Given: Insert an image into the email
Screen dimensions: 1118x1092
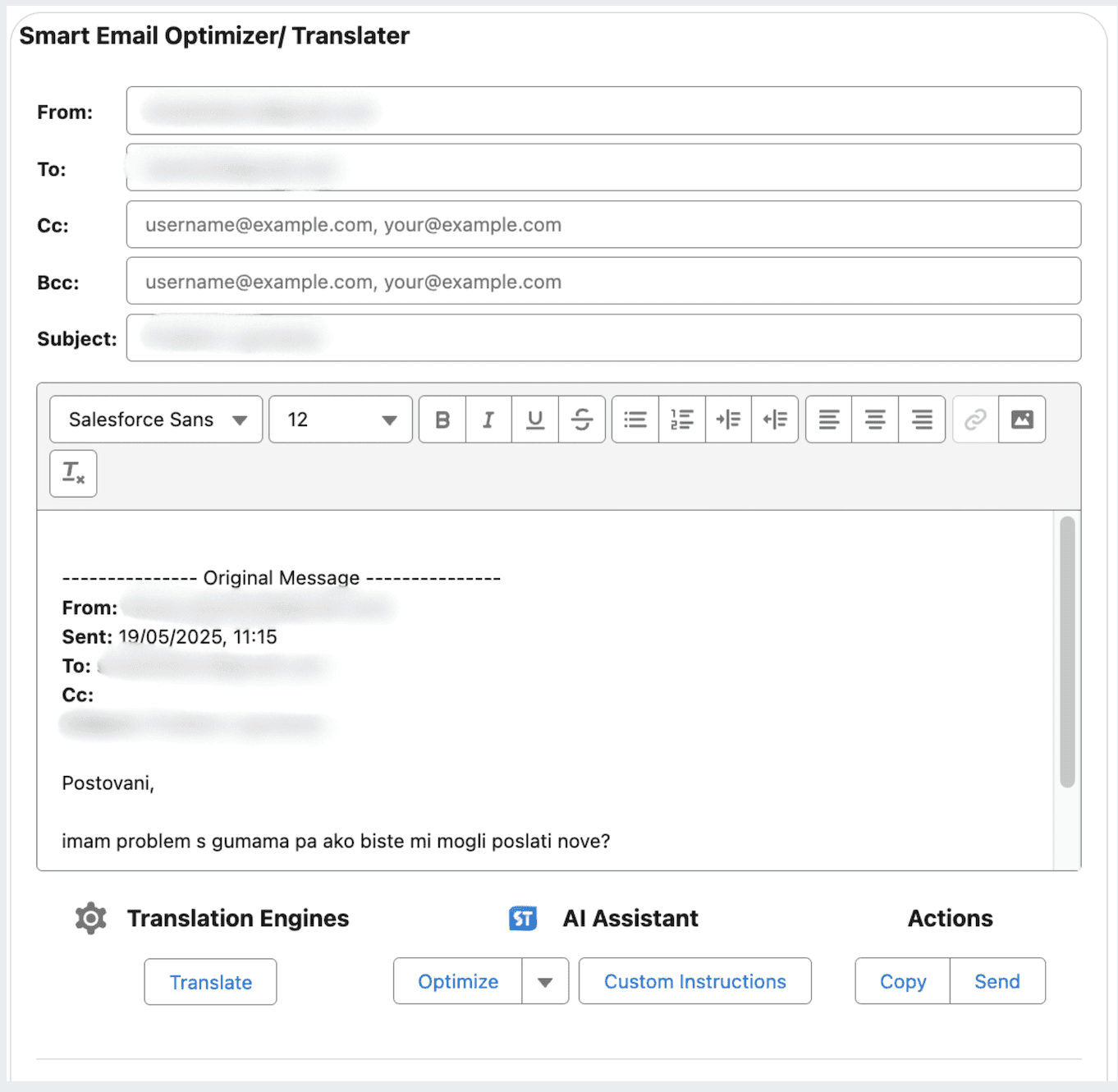Looking at the screenshot, I should (x=1021, y=420).
